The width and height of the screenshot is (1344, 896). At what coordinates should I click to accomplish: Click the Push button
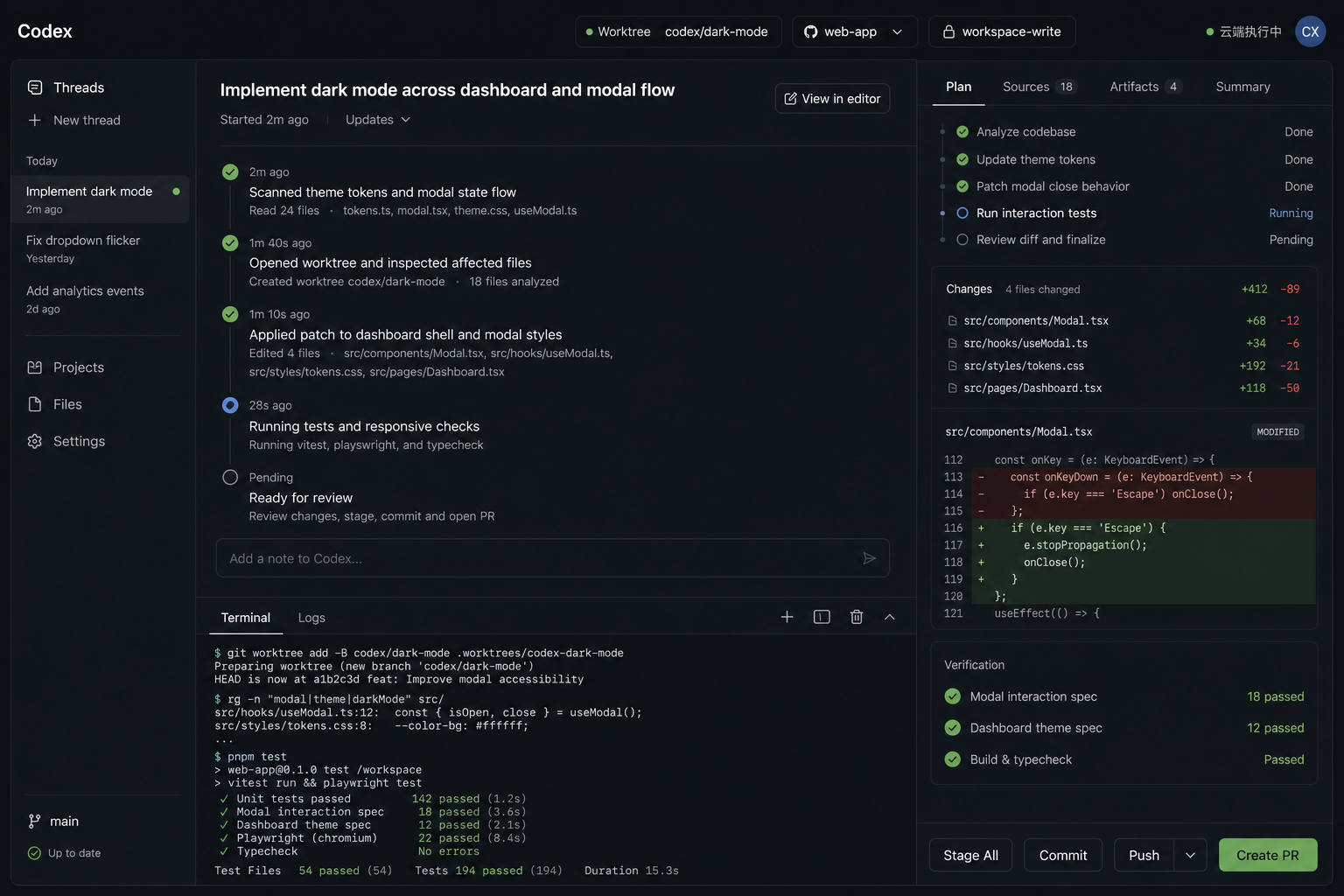tap(1144, 855)
